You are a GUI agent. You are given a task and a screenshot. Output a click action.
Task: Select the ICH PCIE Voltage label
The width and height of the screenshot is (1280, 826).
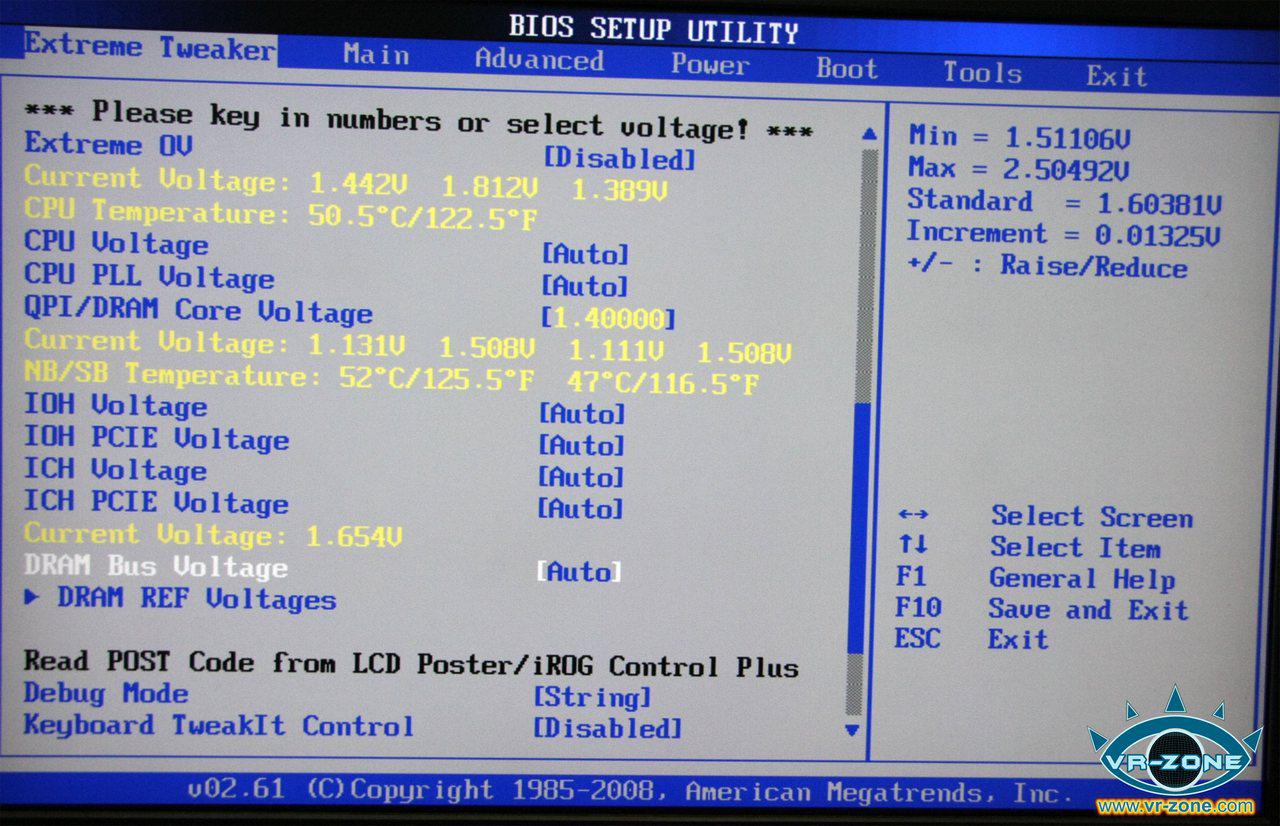[157, 503]
